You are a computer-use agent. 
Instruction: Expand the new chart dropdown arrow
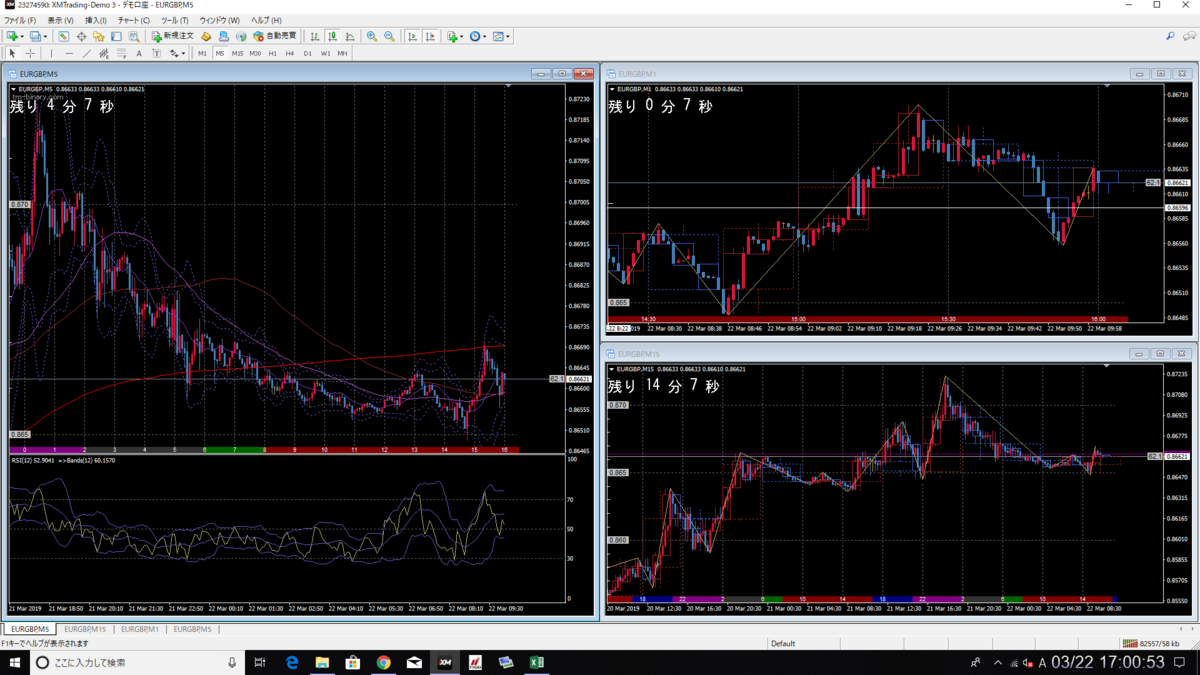point(22,36)
